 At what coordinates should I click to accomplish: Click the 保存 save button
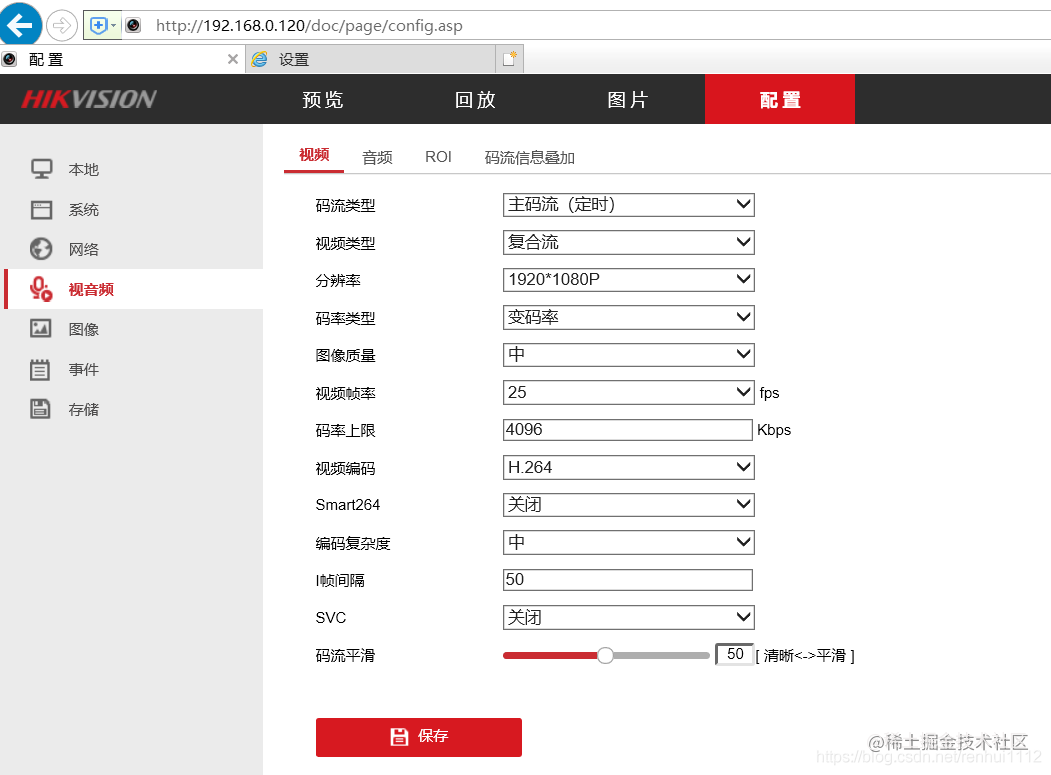tap(418, 737)
